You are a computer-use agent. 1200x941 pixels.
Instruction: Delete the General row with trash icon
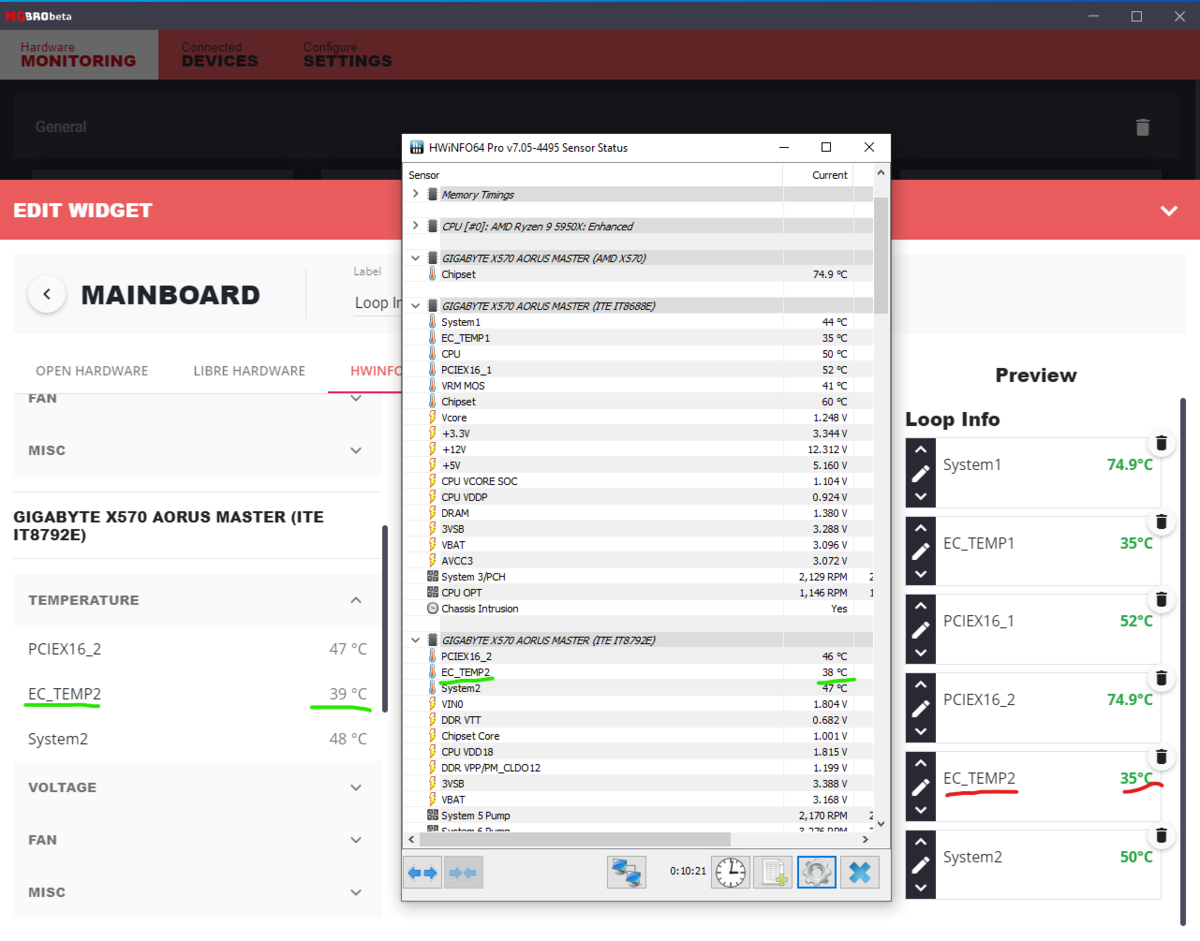click(1143, 127)
